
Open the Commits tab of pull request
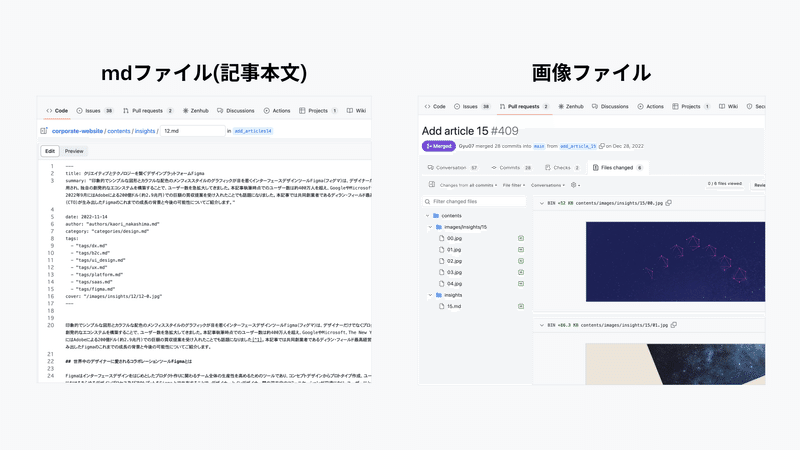[512, 167]
